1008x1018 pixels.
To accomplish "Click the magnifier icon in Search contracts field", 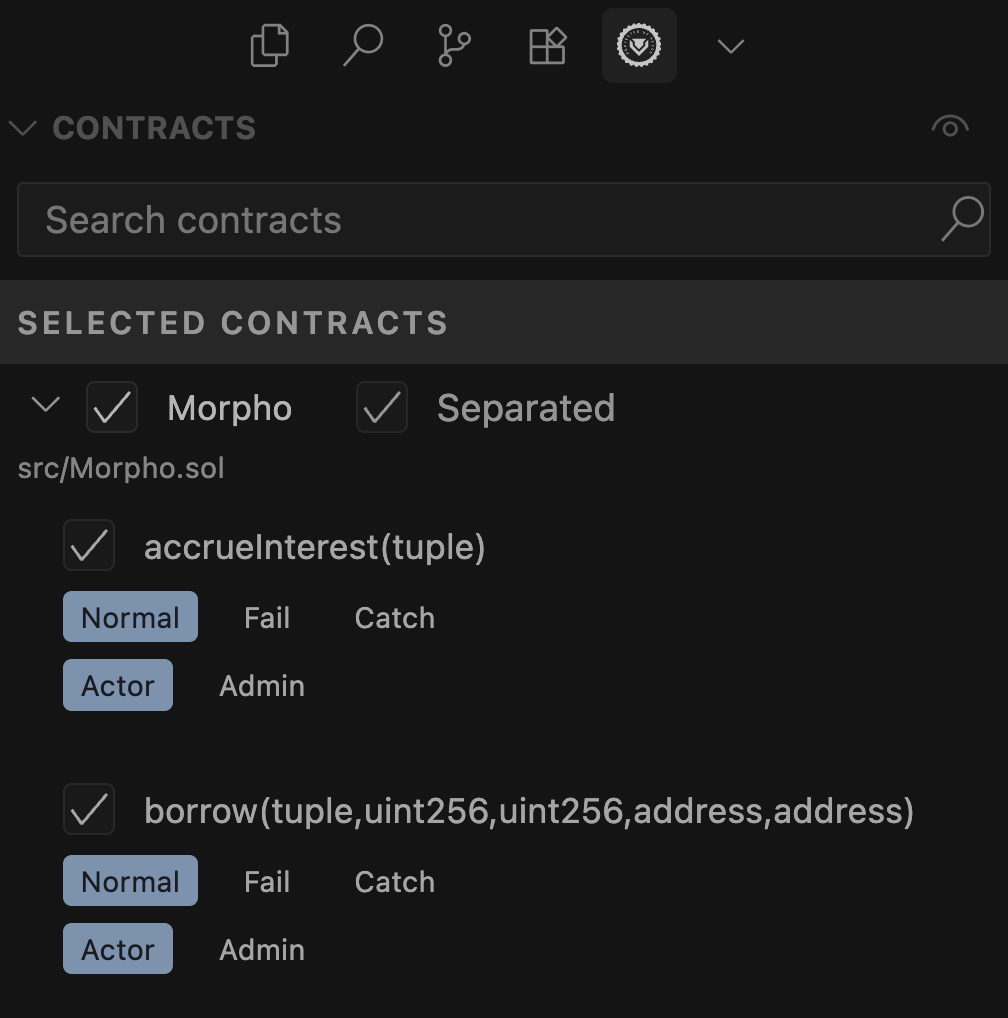I will [963, 219].
